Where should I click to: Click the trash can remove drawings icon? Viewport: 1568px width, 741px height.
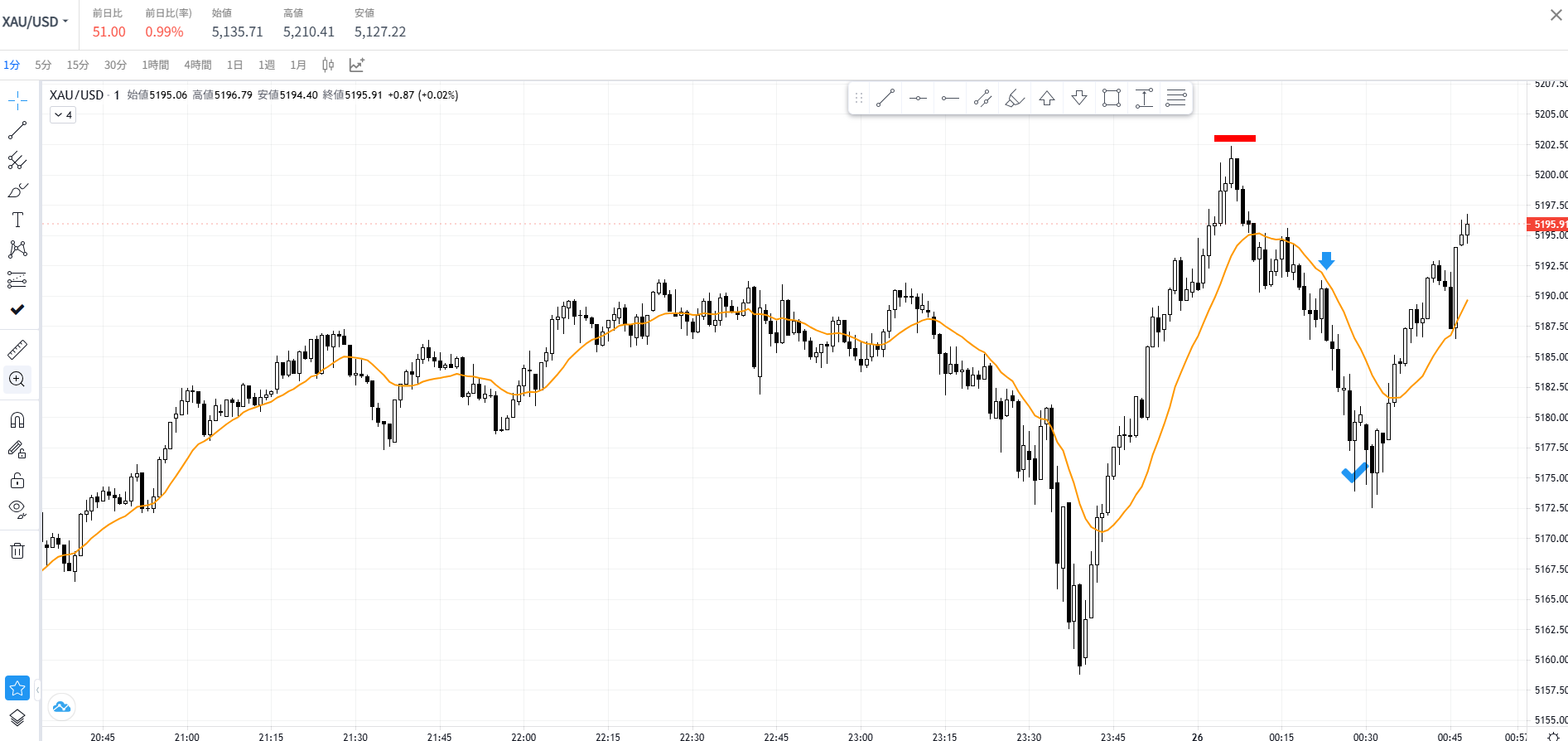click(x=17, y=551)
